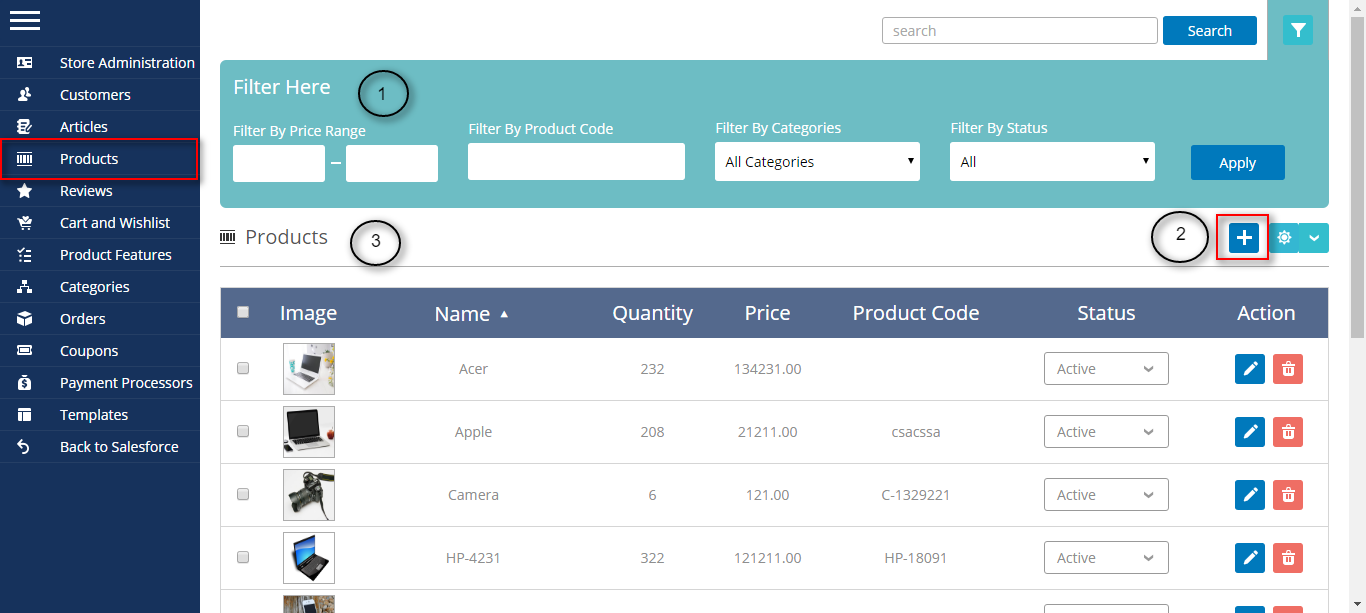The height and width of the screenshot is (613, 1366).
Task: Expand the Filter By Status dropdown
Action: [x=1052, y=162]
